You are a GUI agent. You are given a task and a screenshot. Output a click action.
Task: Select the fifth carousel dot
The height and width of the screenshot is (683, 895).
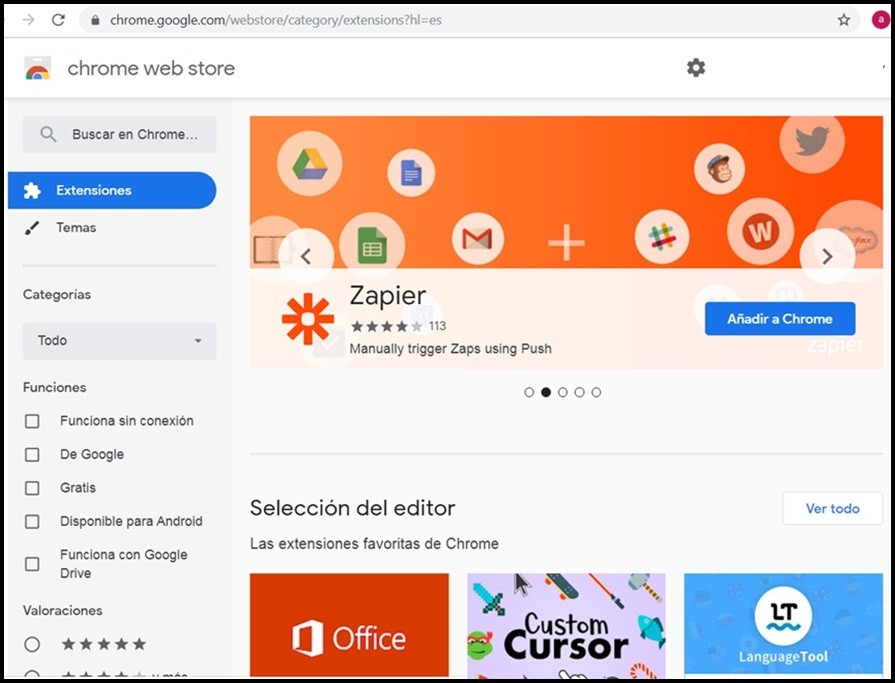(x=596, y=392)
